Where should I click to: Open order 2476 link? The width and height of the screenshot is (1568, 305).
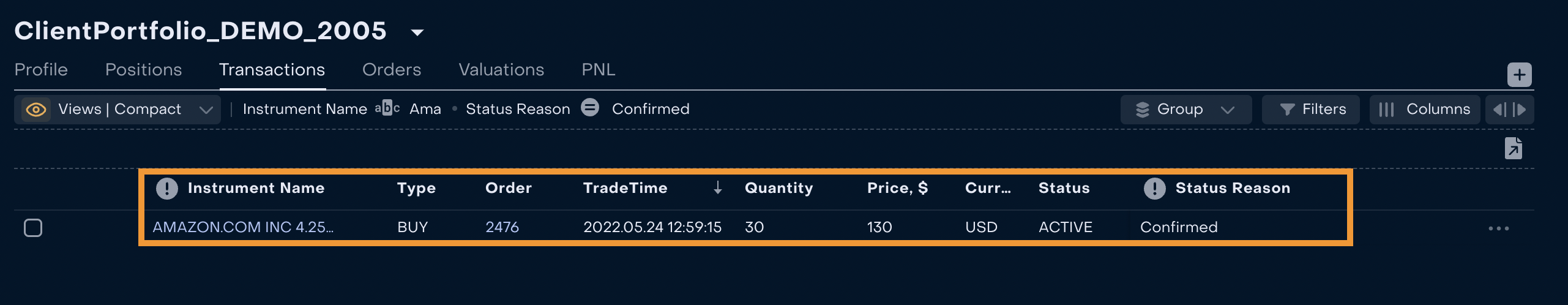(x=502, y=227)
